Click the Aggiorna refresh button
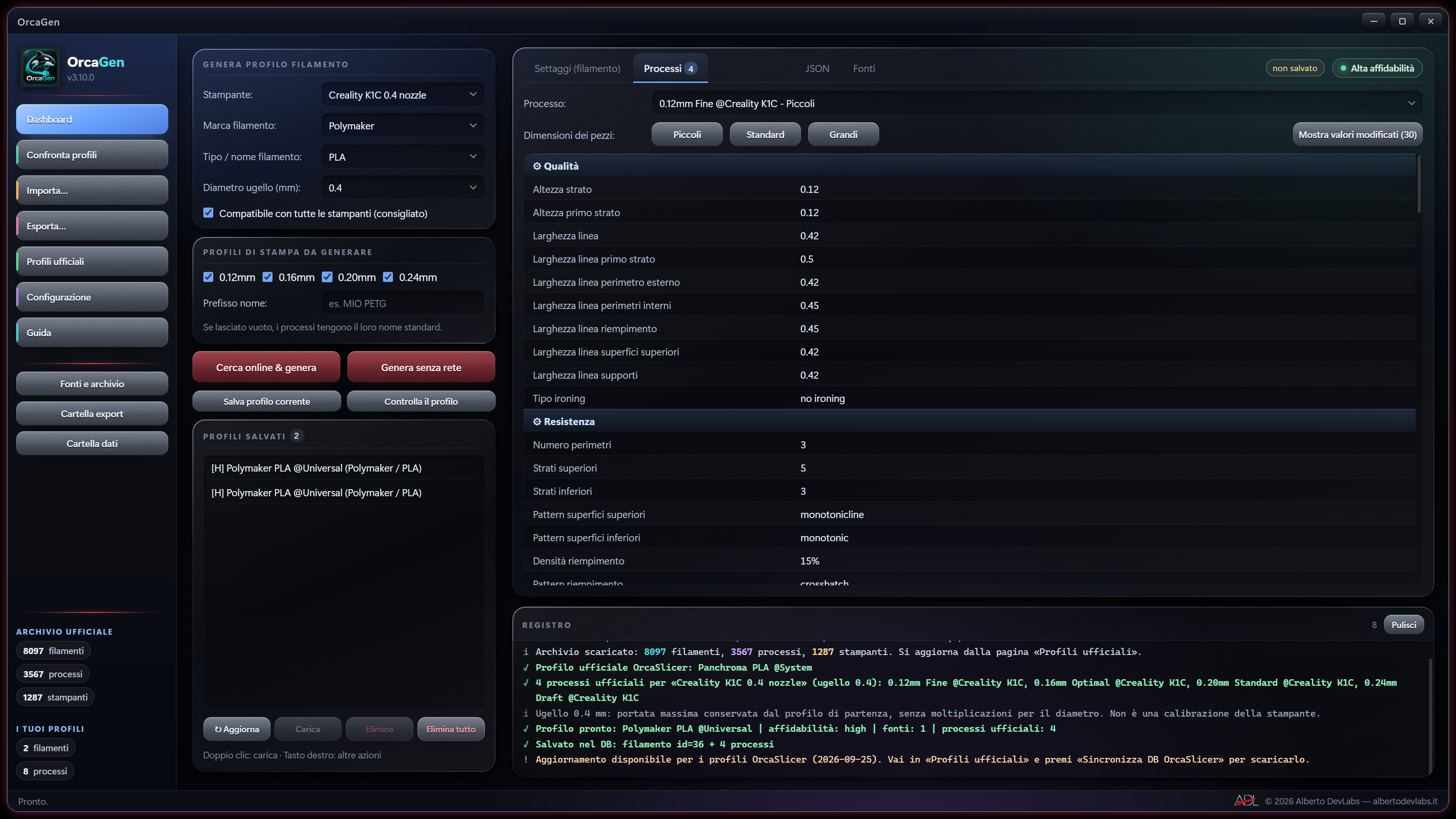This screenshot has width=1456, height=819. coord(237,729)
